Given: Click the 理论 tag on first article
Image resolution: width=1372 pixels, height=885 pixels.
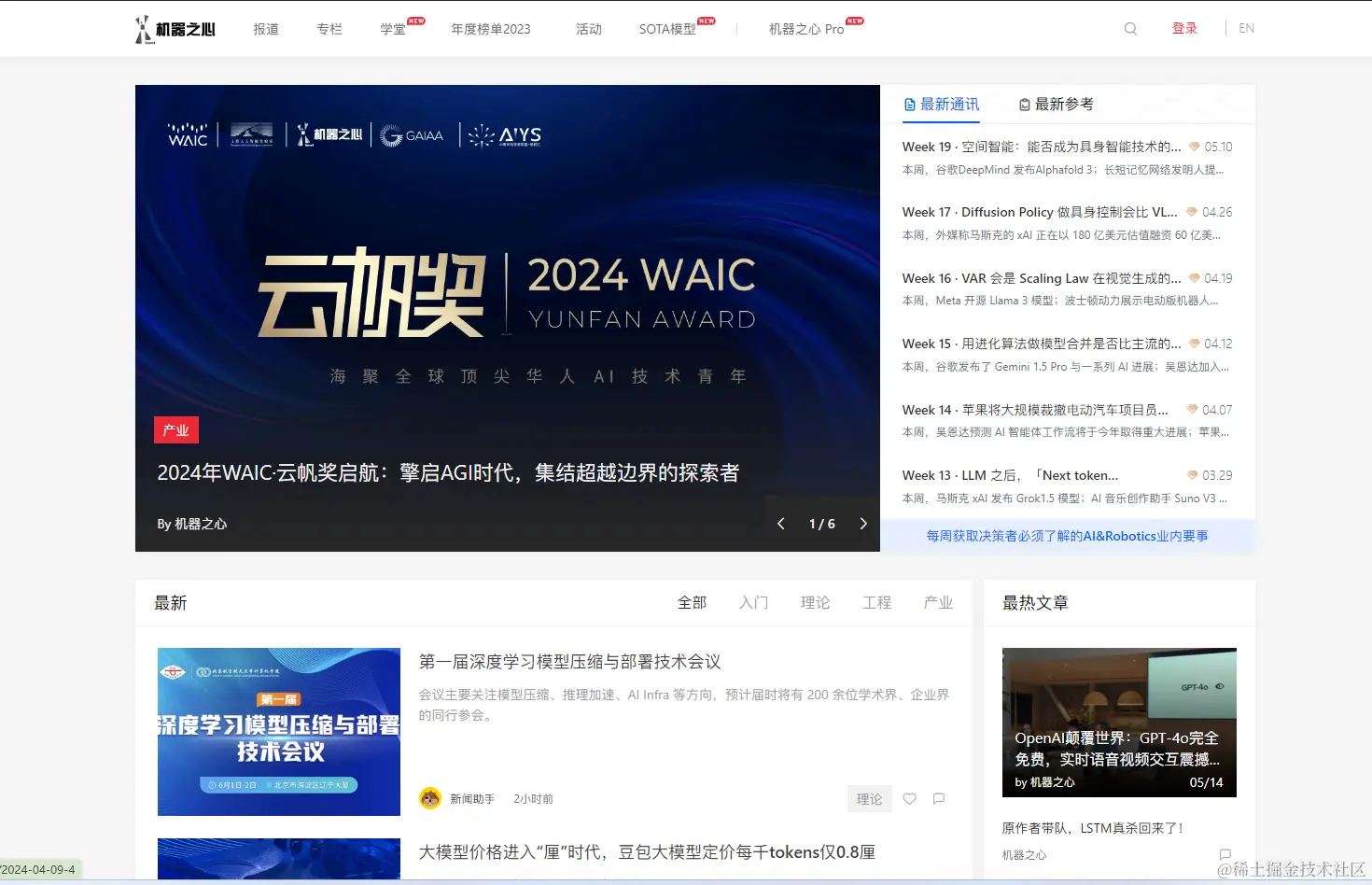Looking at the screenshot, I should click(870, 799).
